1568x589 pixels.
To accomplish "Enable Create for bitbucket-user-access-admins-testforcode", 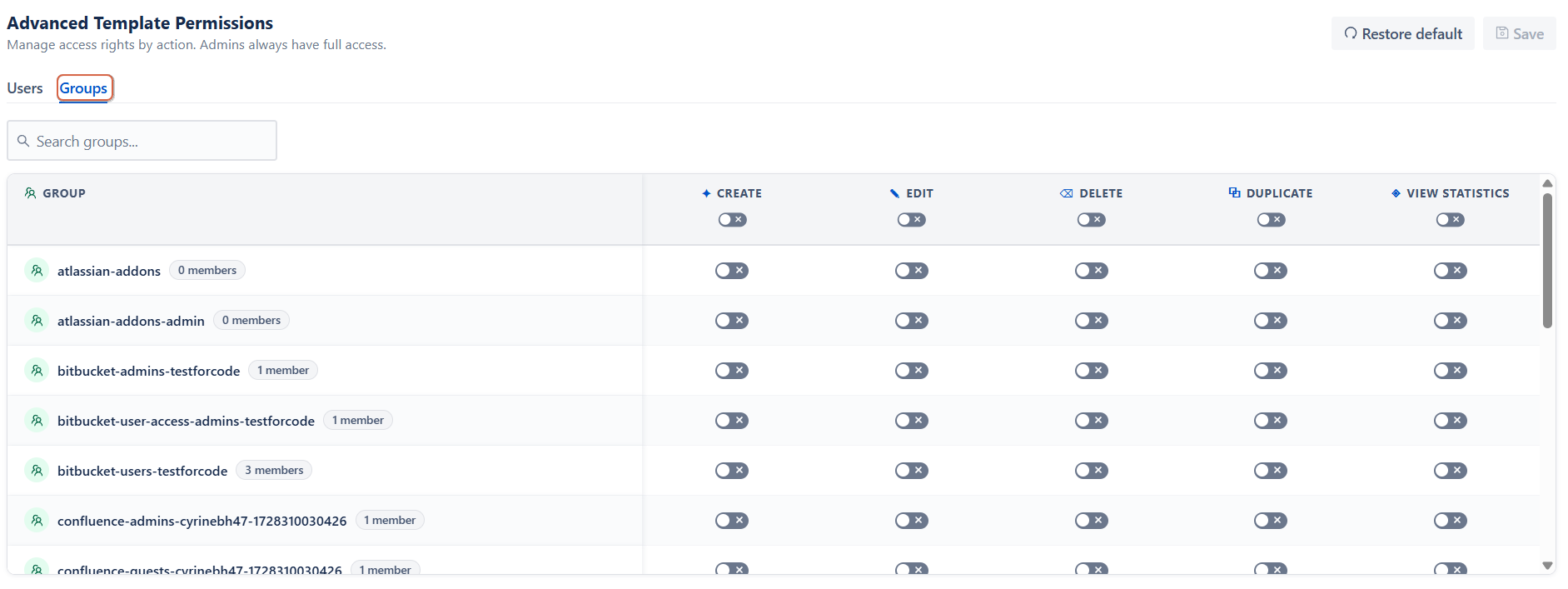I will (x=732, y=421).
